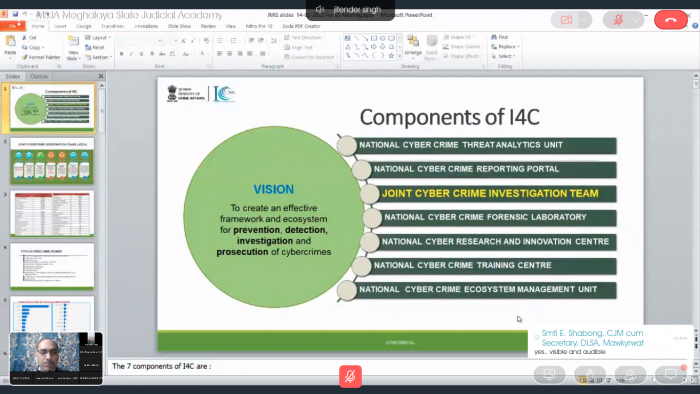This screenshot has height=394, width=700.
Task: Open the font name combo box
Action: point(140,41)
